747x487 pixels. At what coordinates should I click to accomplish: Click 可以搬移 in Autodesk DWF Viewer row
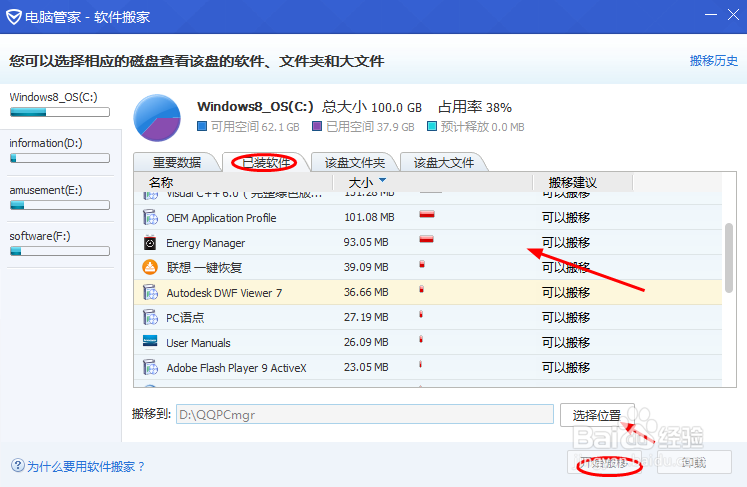566,293
